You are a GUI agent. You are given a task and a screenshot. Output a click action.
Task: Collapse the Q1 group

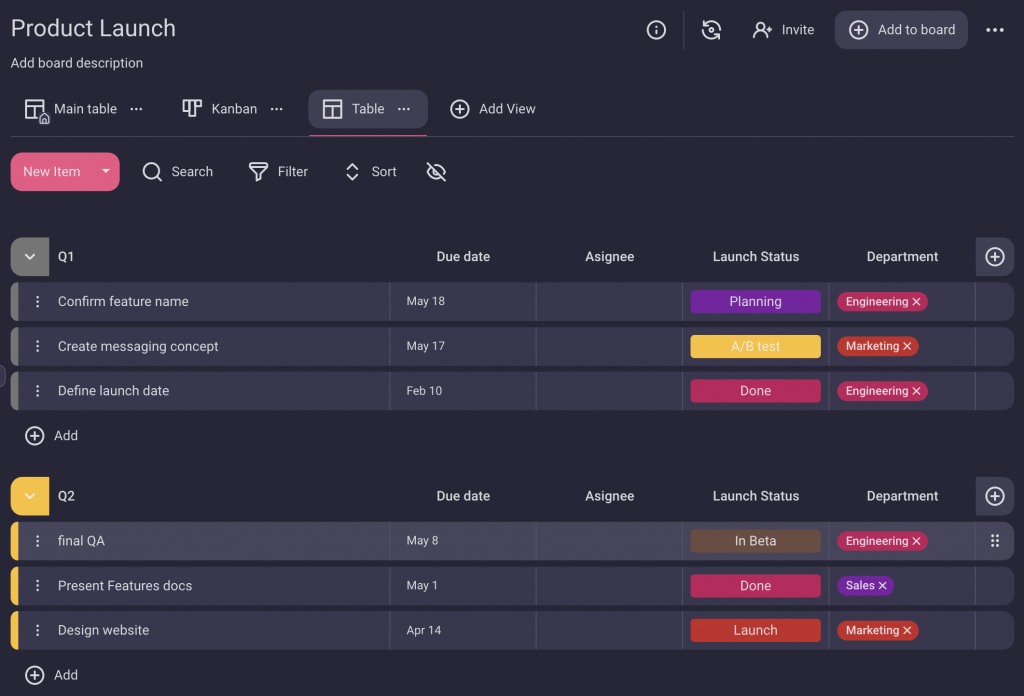coord(30,257)
